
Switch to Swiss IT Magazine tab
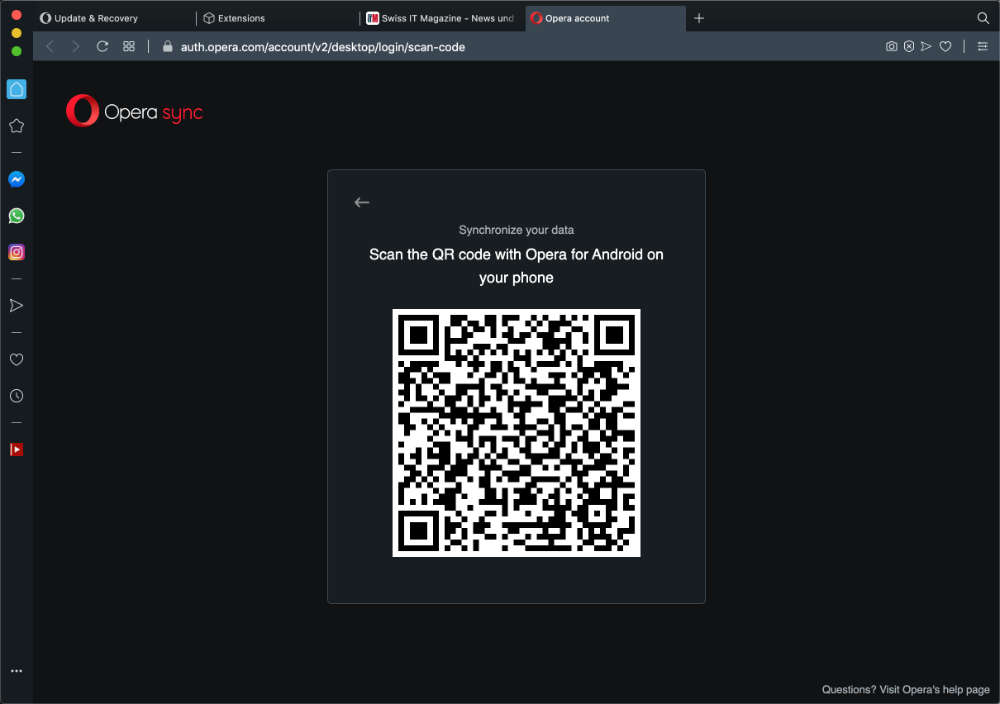coord(442,18)
